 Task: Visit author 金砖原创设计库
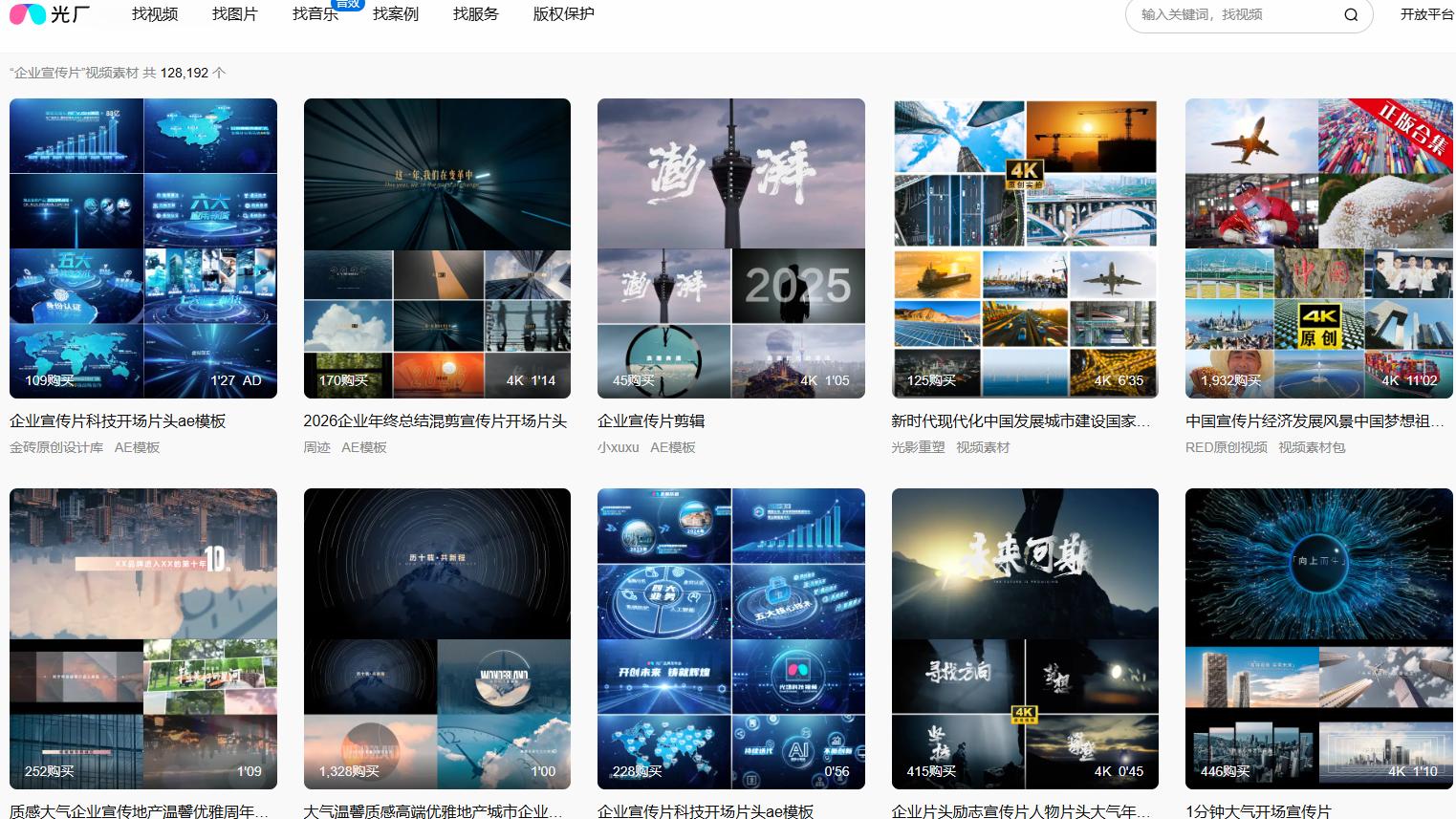pyautogui.click(x=56, y=447)
